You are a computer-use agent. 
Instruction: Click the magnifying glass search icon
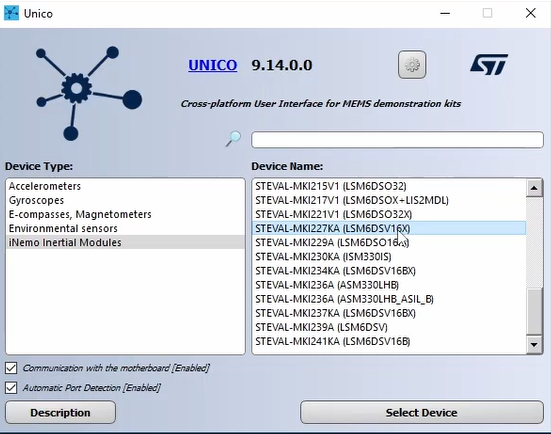(x=234, y=138)
